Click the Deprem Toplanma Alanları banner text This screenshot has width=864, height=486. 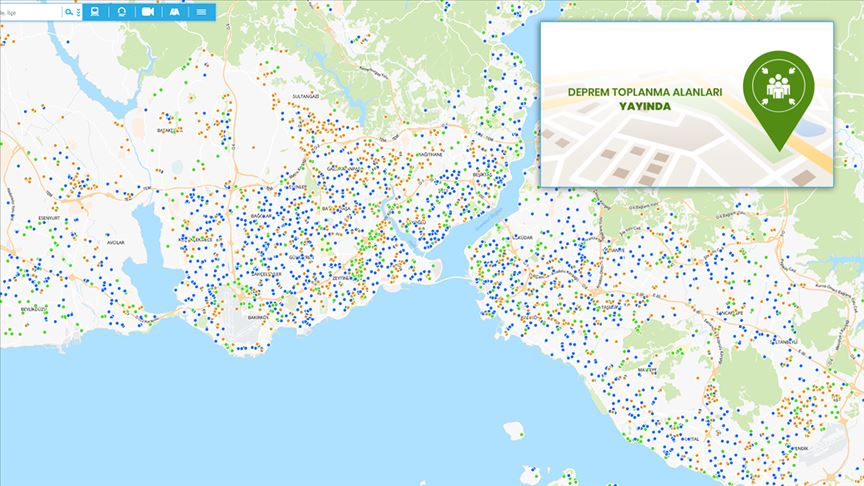(644, 91)
